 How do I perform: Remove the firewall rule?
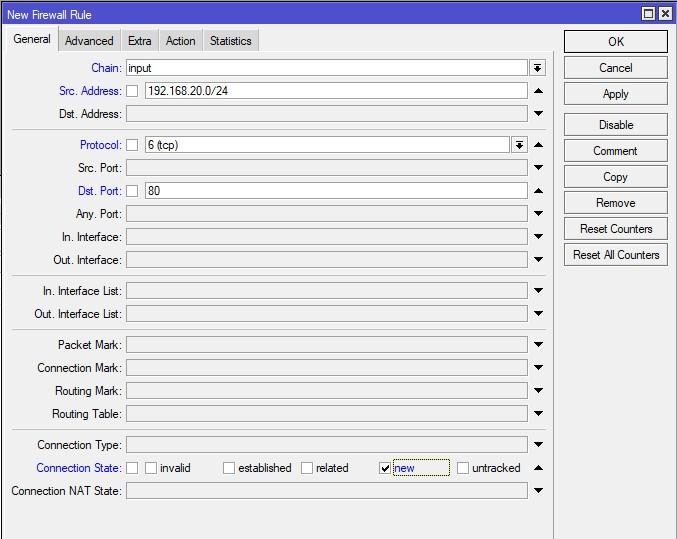(x=616, y=203)
